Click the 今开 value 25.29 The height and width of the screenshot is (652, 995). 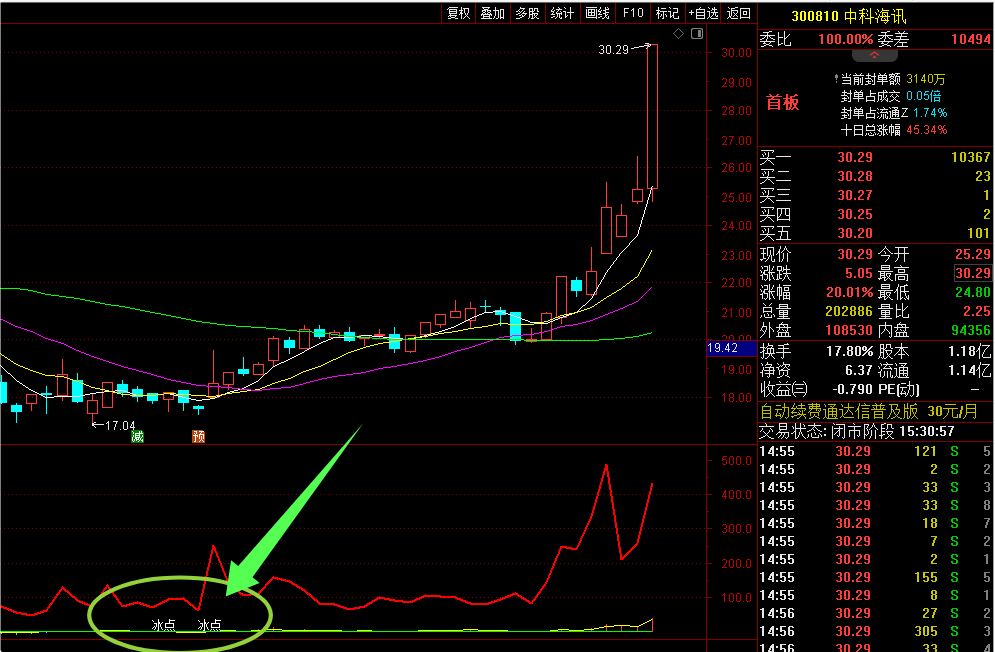coord(973,255)
